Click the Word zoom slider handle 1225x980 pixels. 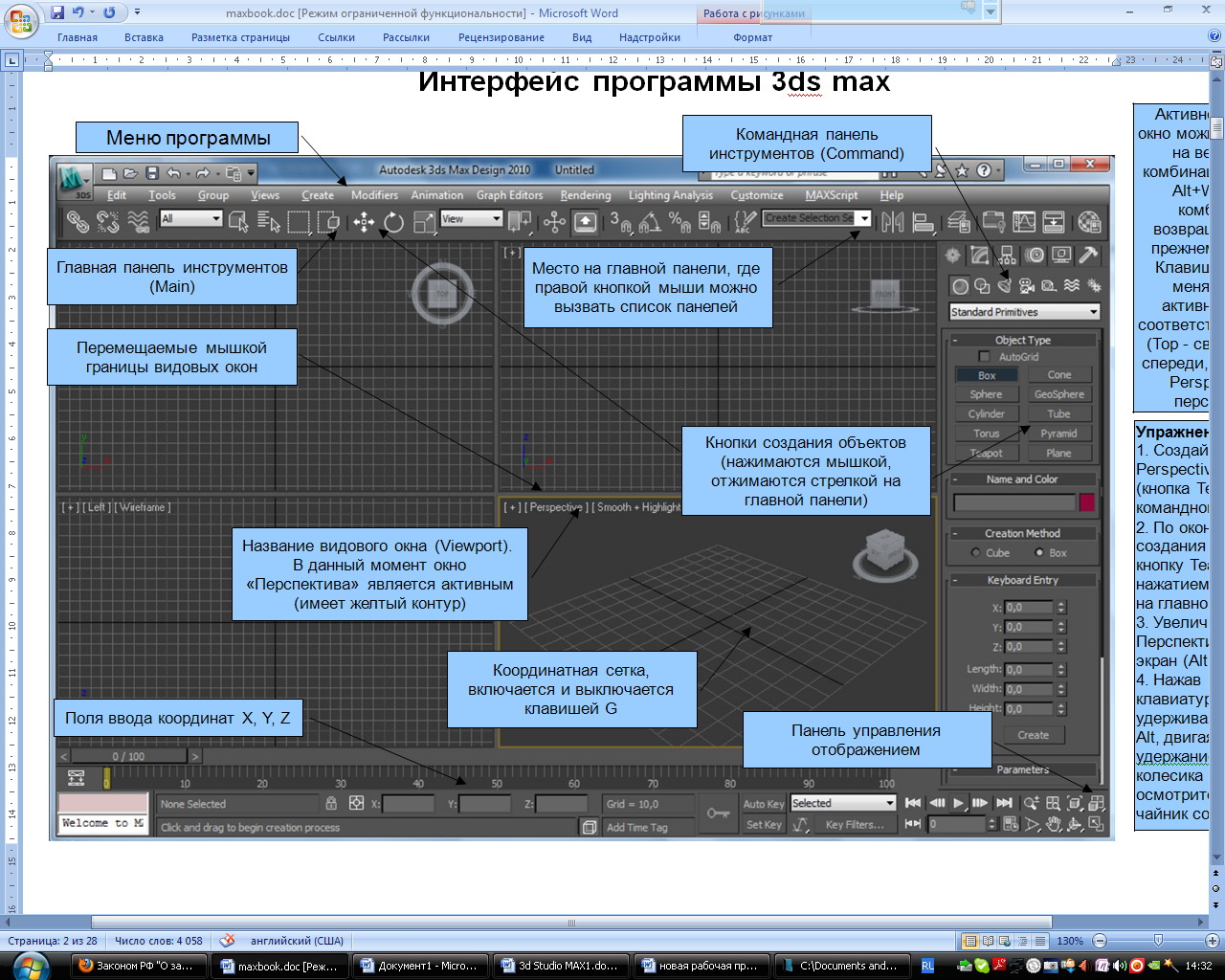point(1158,941)
